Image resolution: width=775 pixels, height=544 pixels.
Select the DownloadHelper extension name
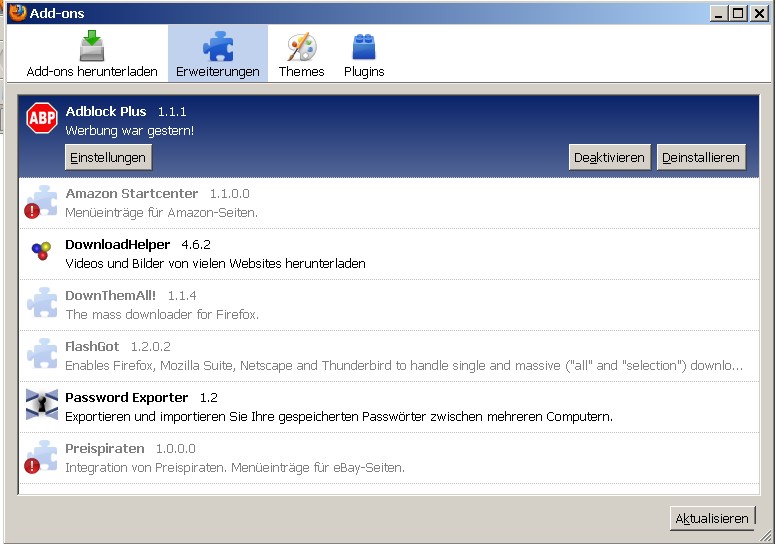(x=118, y=244)
